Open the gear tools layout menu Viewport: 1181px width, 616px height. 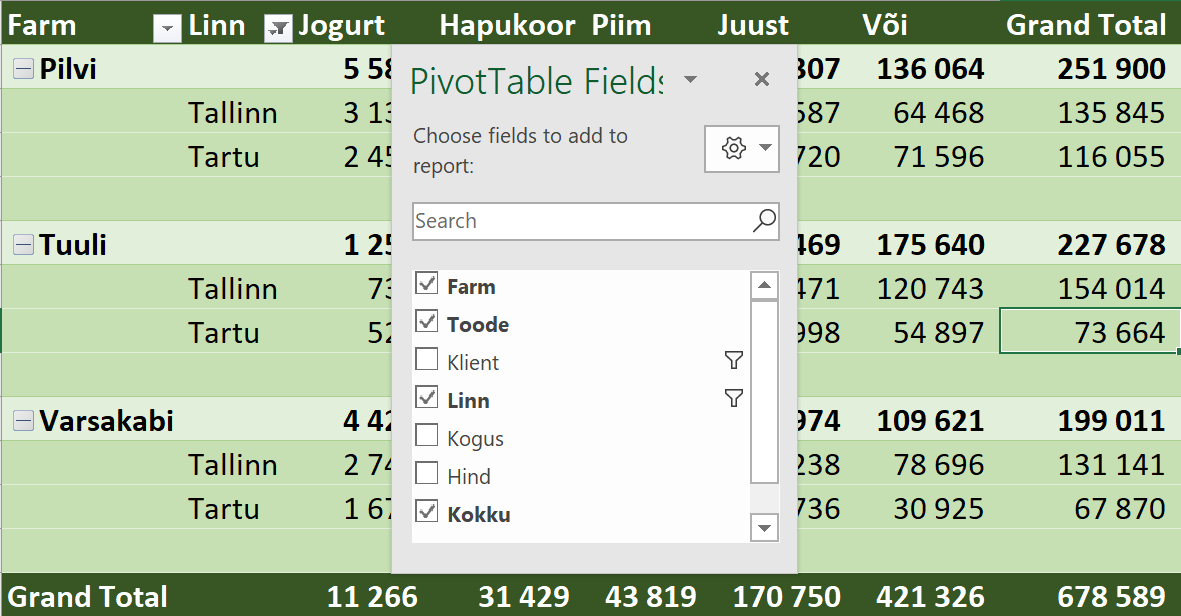pos(741,149)
